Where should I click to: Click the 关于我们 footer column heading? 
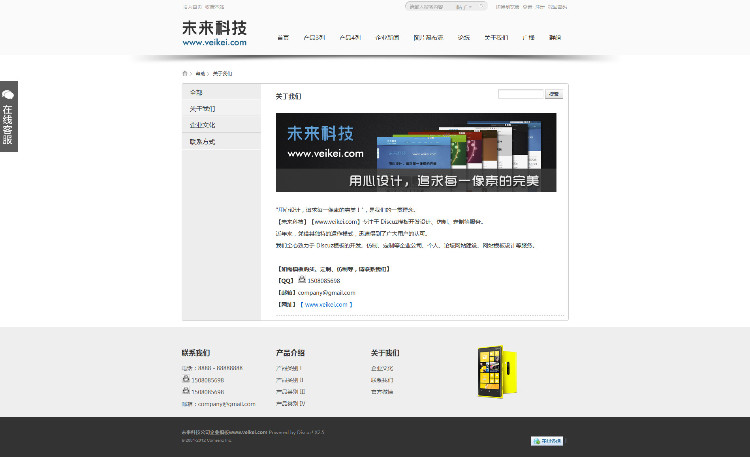(385, 353)
